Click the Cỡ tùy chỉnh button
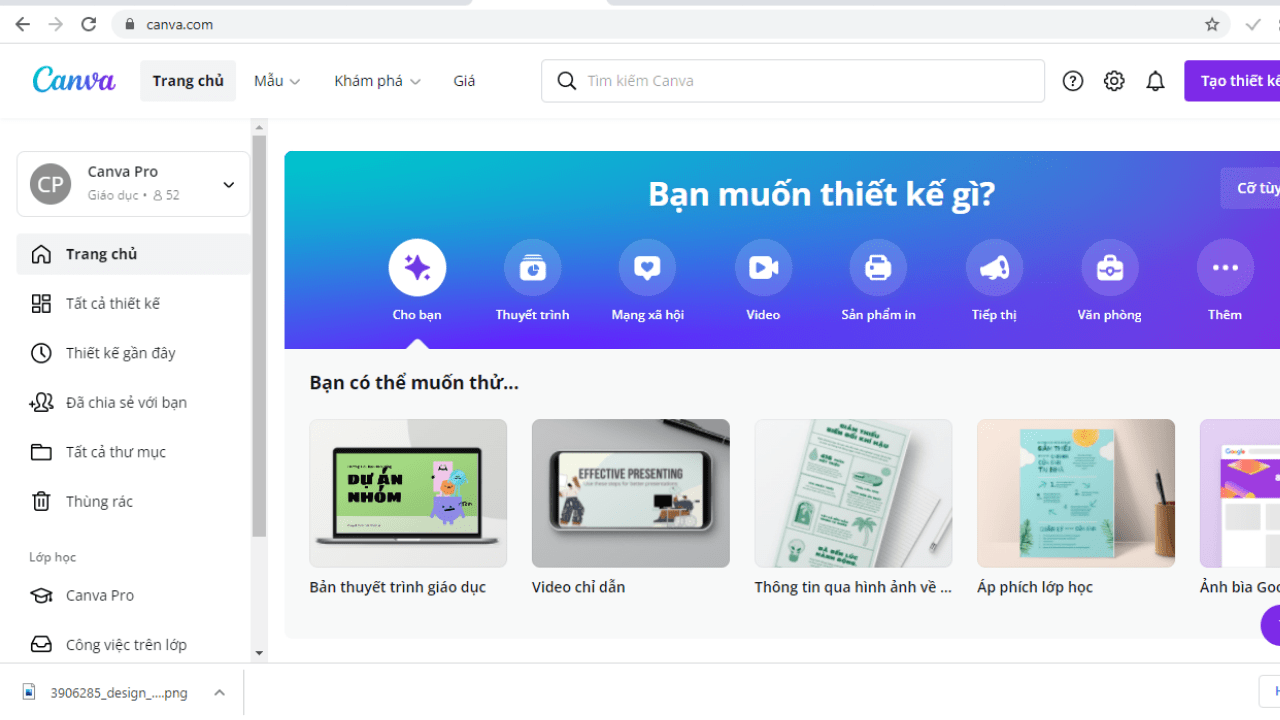This screenshot has width=1280, height=720. [x=1250, y=188]
